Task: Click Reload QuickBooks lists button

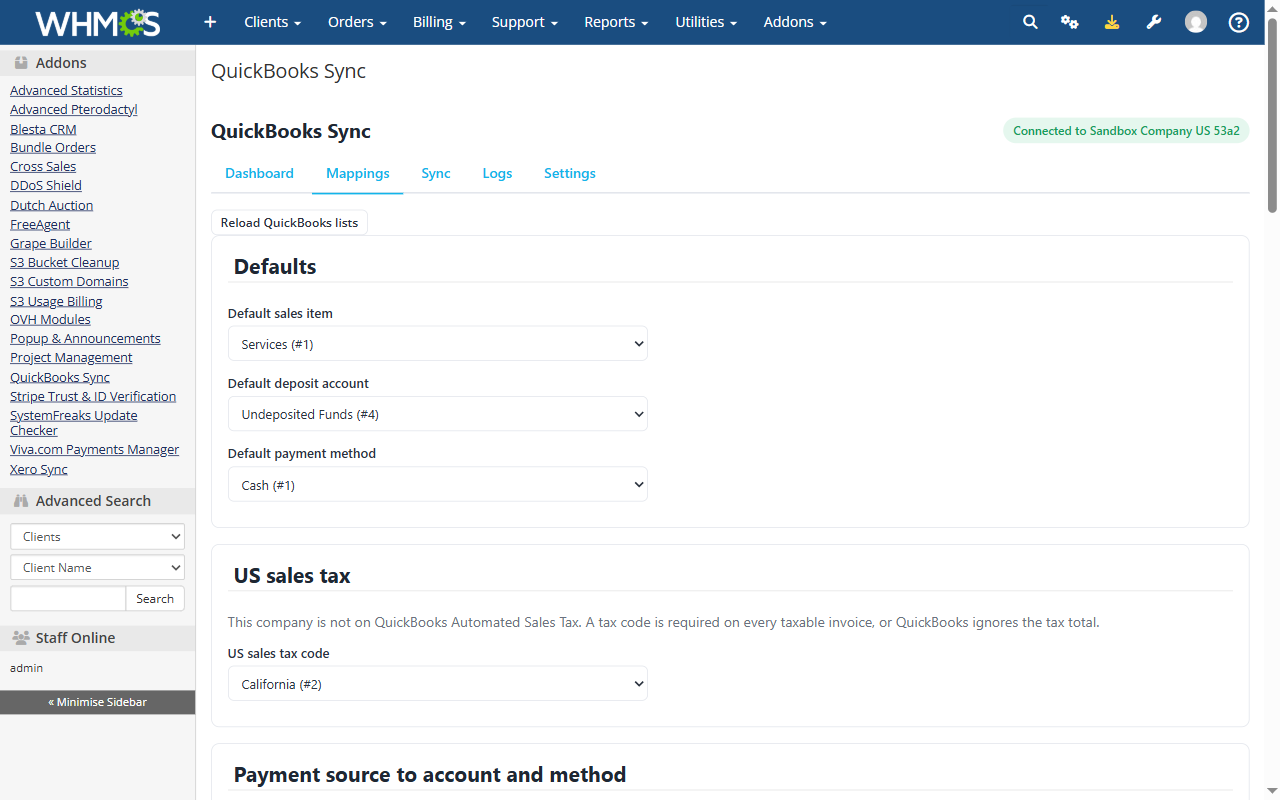Action: click(x=289, y=222)
